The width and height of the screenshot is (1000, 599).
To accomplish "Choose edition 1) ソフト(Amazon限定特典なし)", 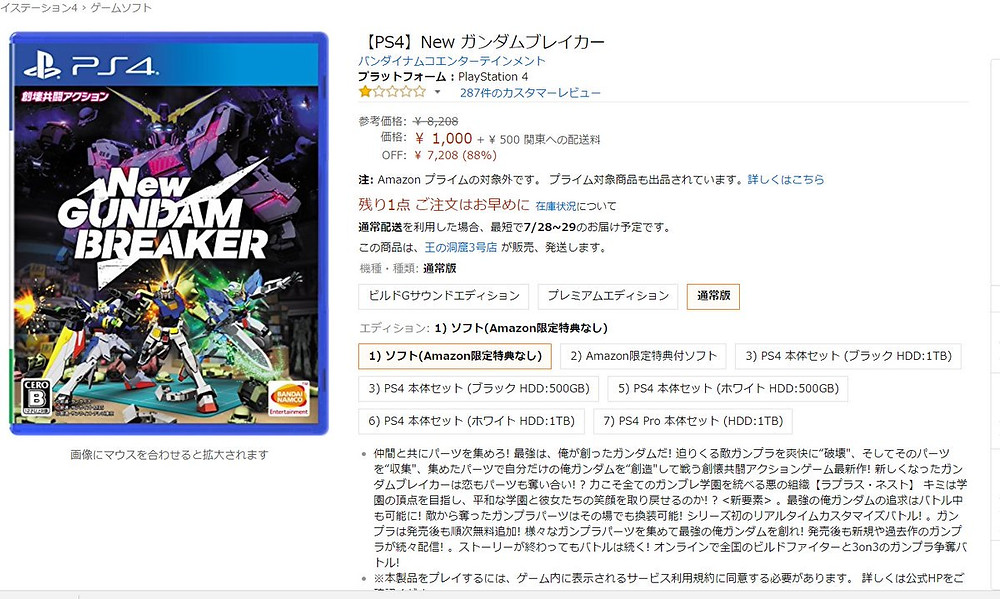I will point(455,356).
